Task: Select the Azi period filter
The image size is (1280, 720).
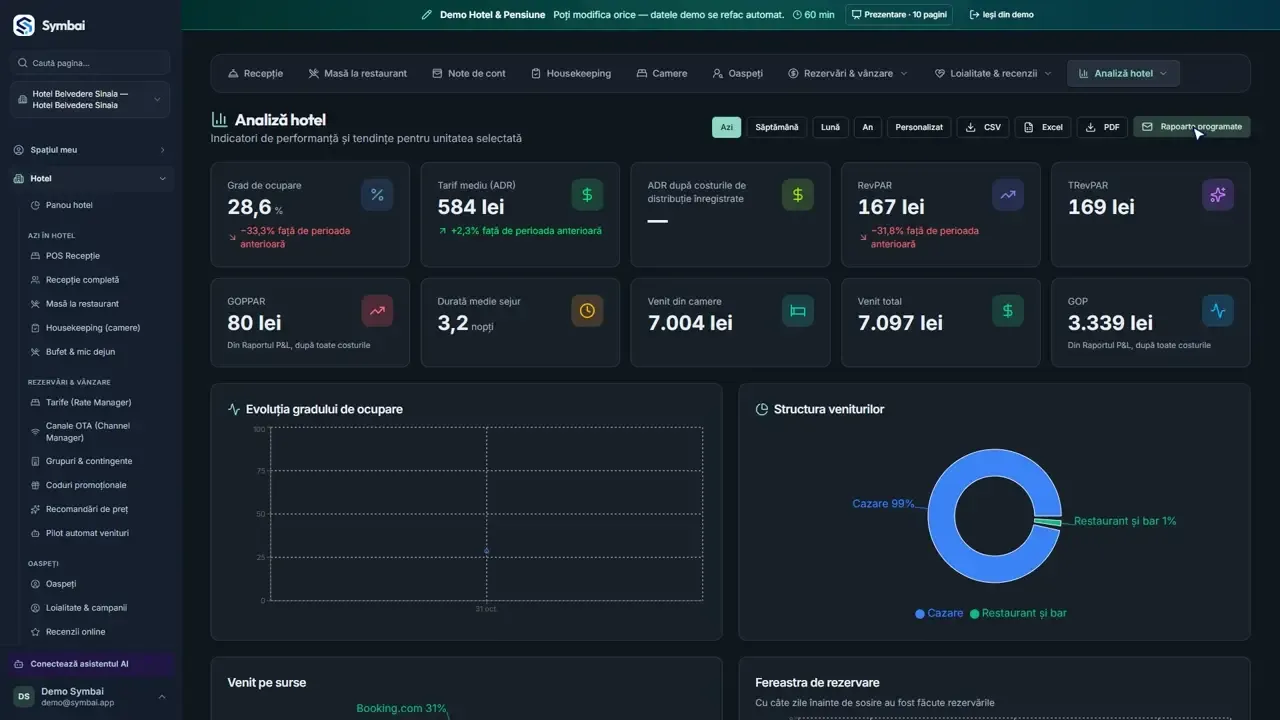Action: pyautogui.click(x=727, y=127)
